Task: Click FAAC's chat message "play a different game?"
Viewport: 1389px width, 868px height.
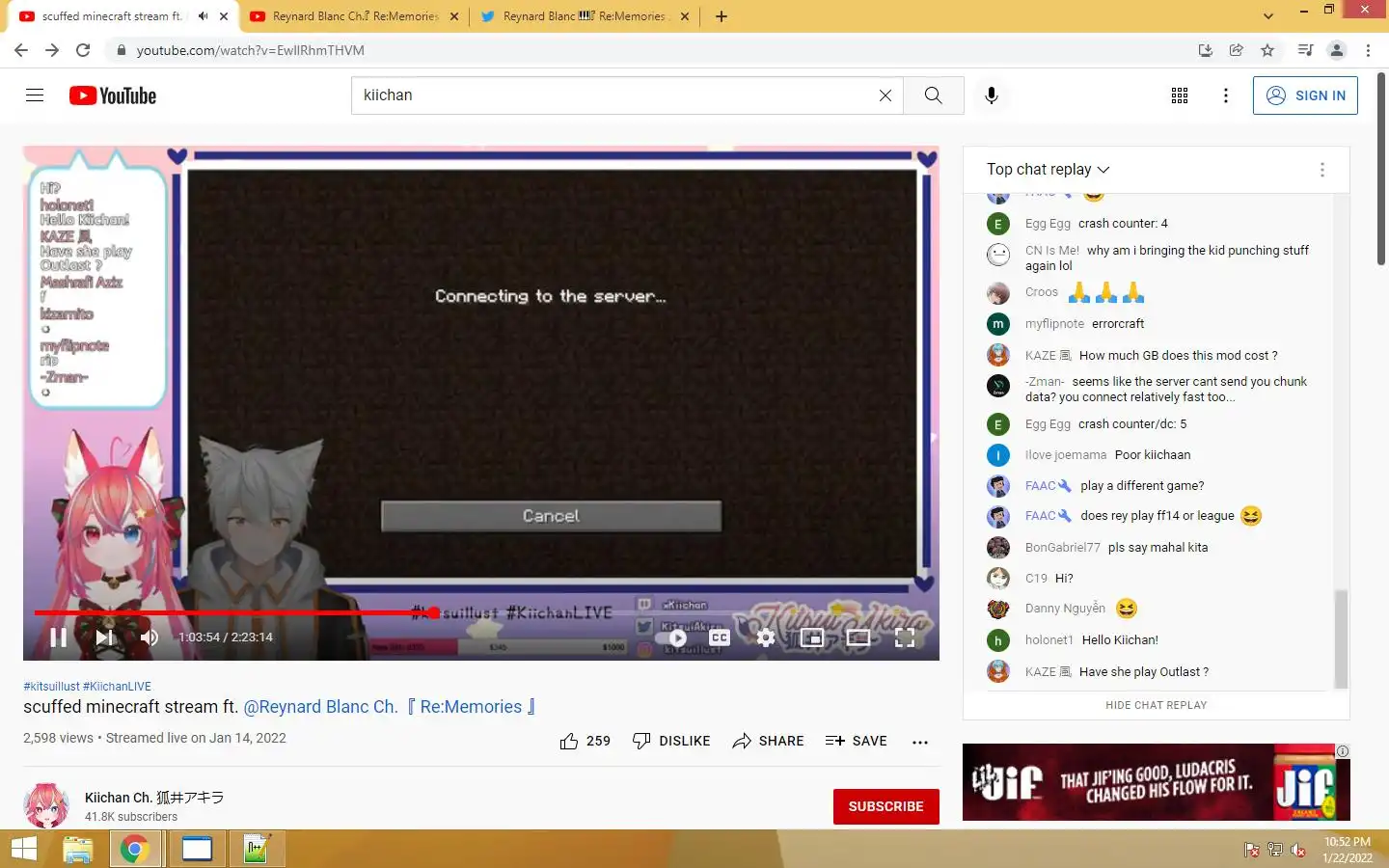Action: [x=1142, y=486]
